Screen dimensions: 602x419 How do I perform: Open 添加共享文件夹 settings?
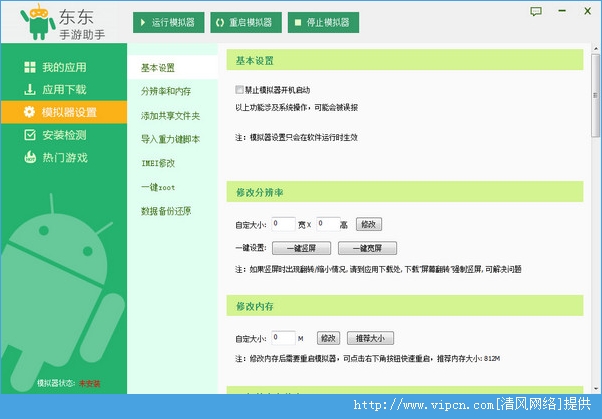pos(170,115)
